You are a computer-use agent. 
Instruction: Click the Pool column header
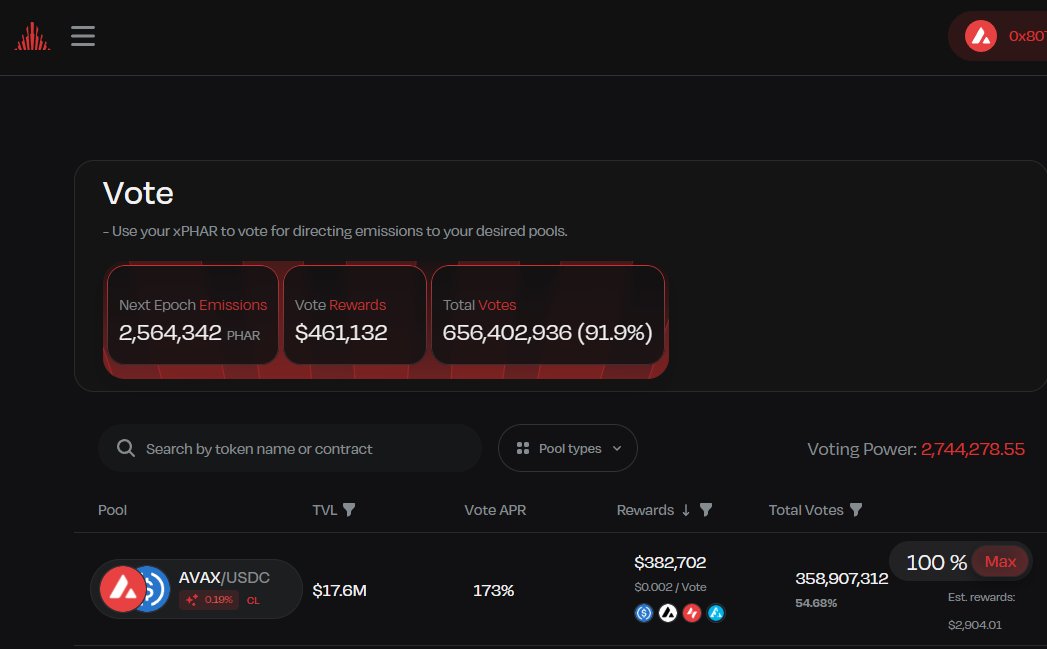(112, 510)
